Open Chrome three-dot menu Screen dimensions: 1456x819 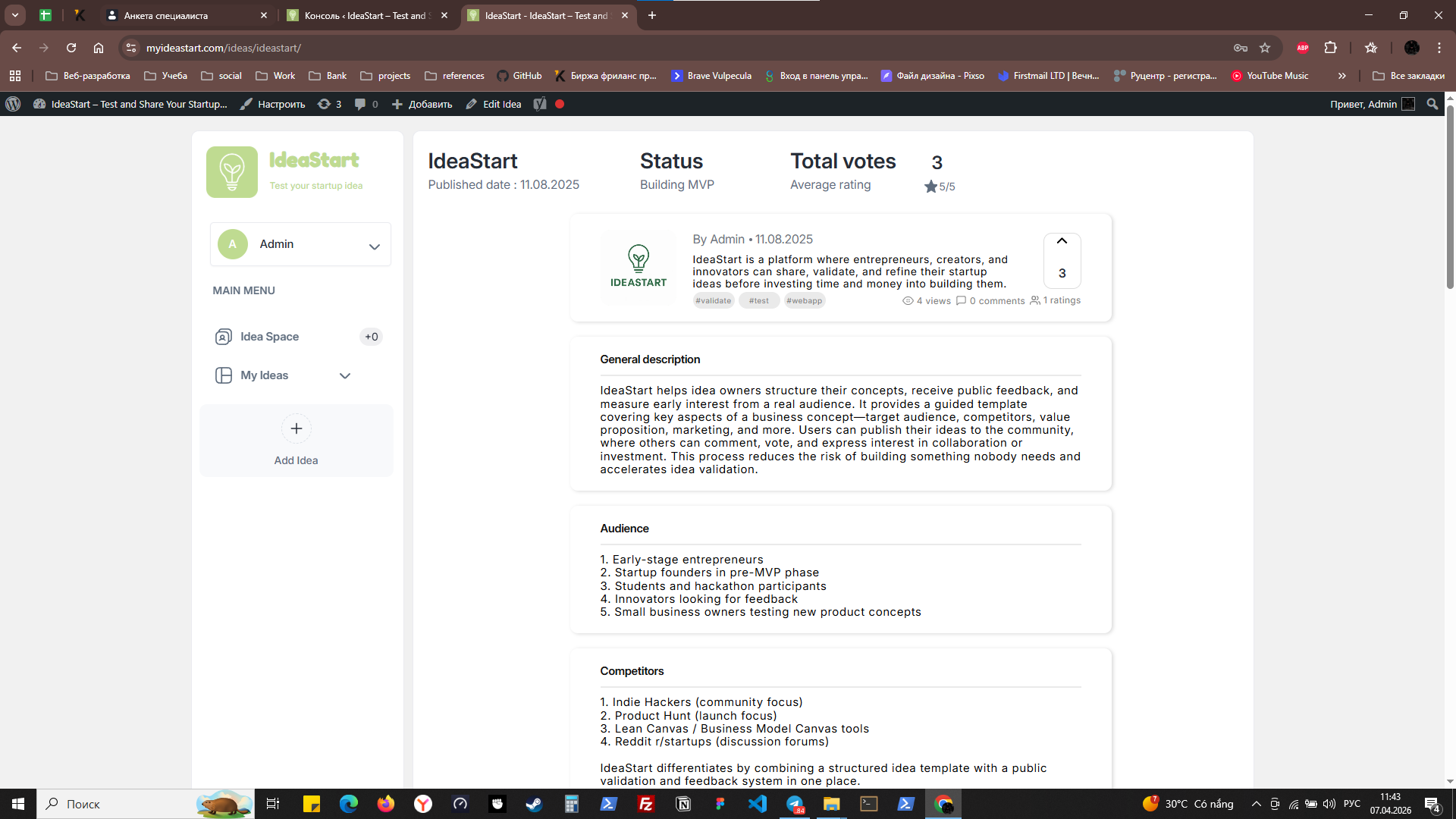(x=1439, y=48)
